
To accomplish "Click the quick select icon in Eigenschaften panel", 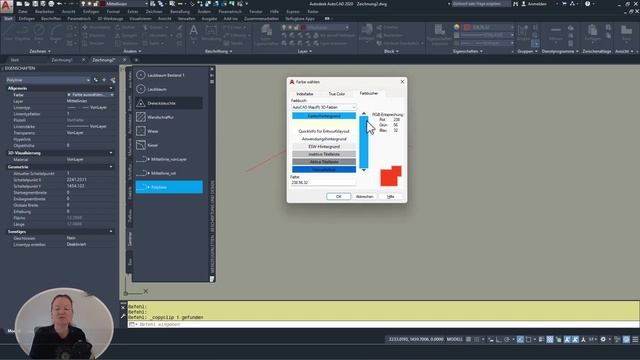I will (x=113, y=80).
